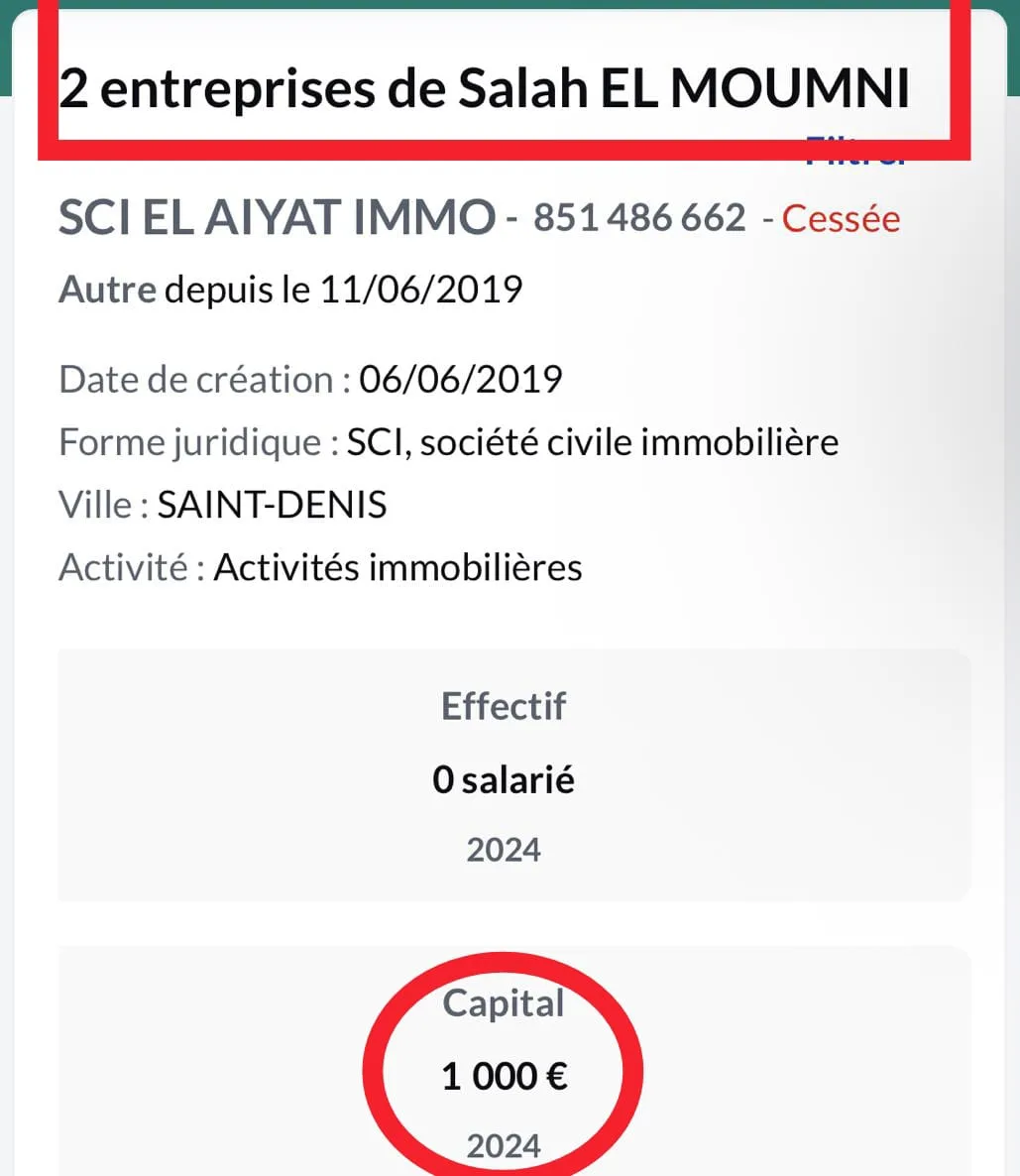This screenshot has height=1176, width=1020.
Task: Click the city value SAINT-DENIS
Action: tap(272, 505)
